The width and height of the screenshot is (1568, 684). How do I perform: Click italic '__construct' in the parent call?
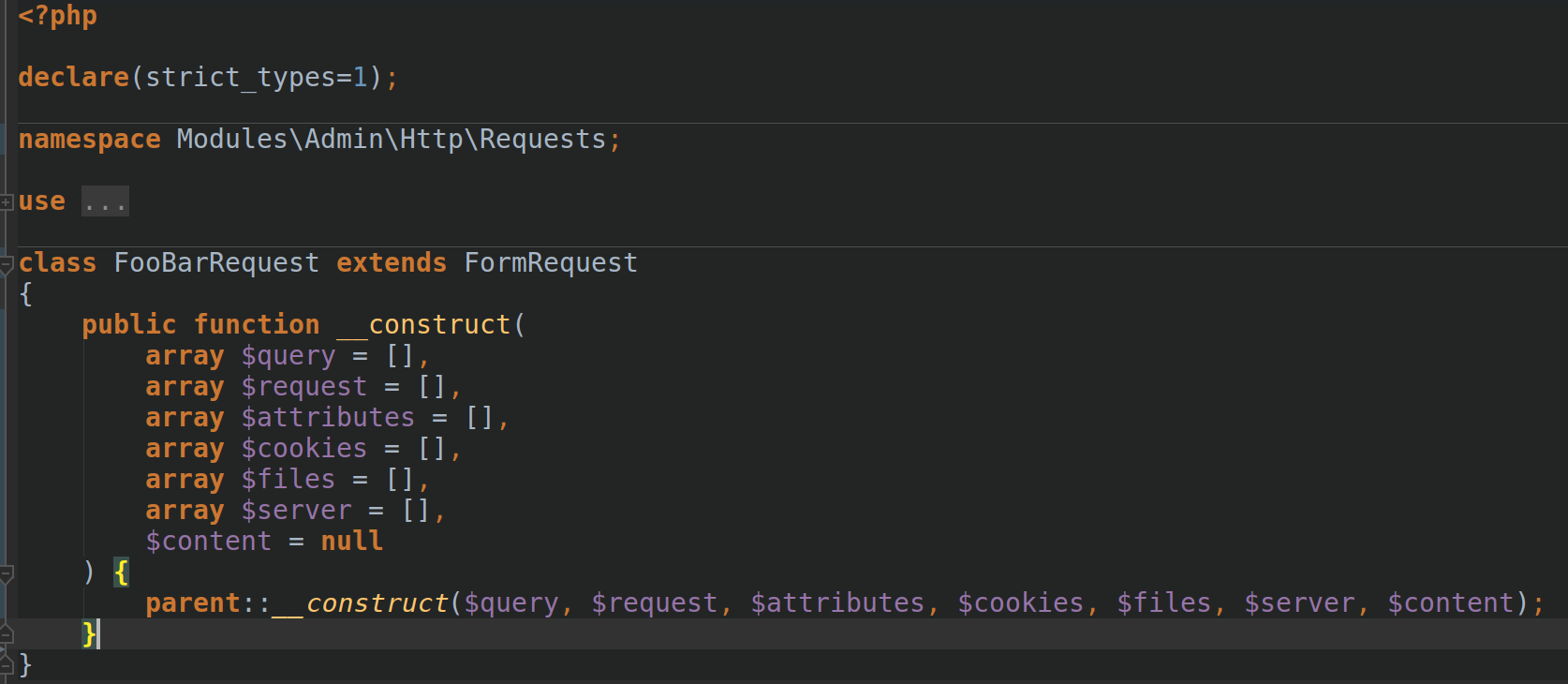click(x=360, y=603)
